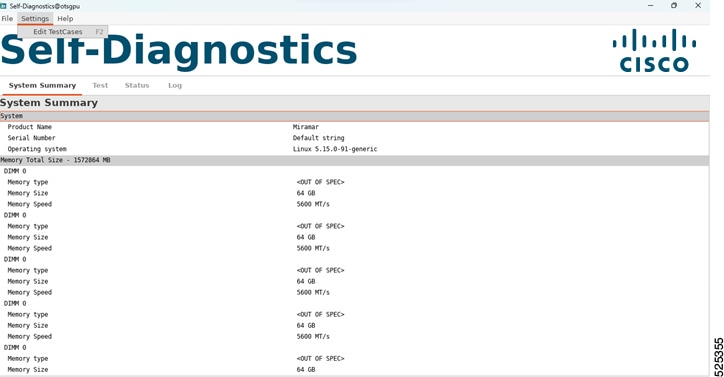The width and height of the screenshot is (724, 377).
Task: Close the Self-Diagnostics window
Action: click(698, 6)
